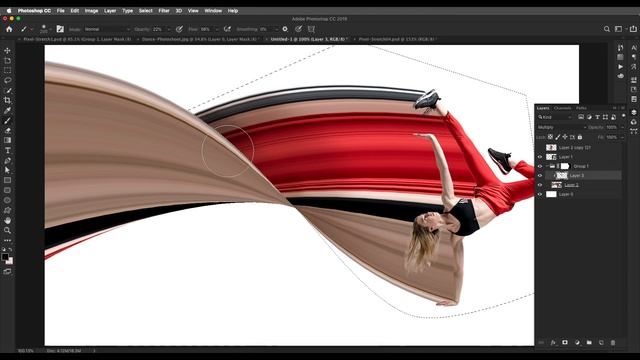640x360 pixels.
Task: Click the Delete layer trash icon
Action: pos(613,342)
